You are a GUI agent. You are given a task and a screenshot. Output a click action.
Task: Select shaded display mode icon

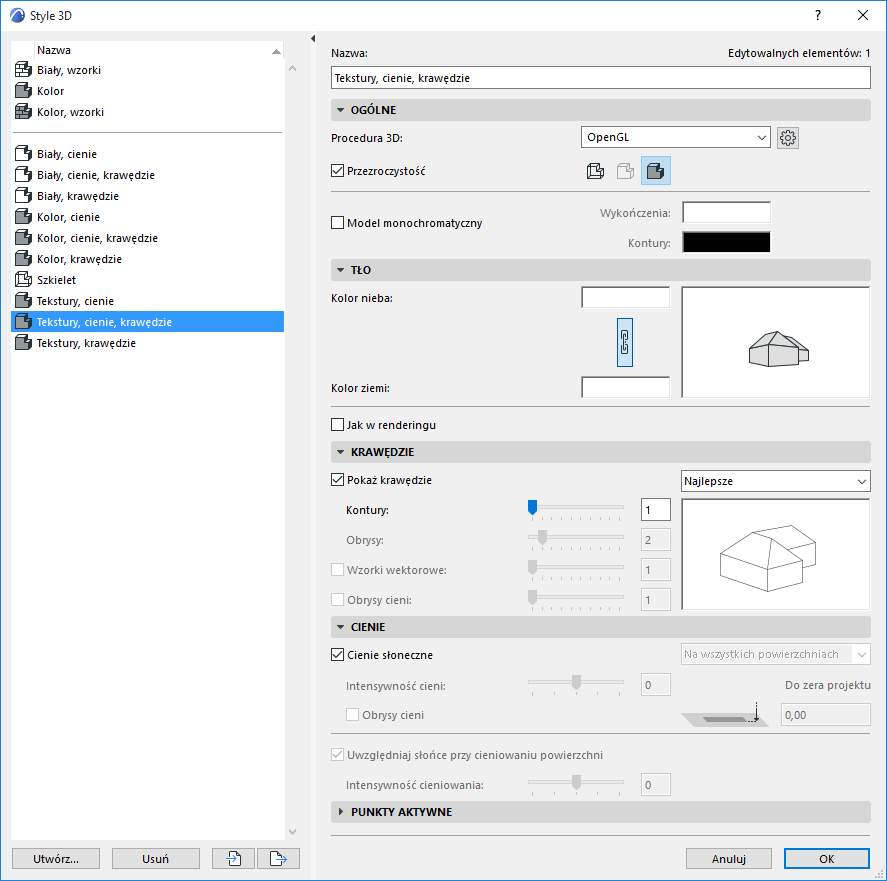coord(656,171)
